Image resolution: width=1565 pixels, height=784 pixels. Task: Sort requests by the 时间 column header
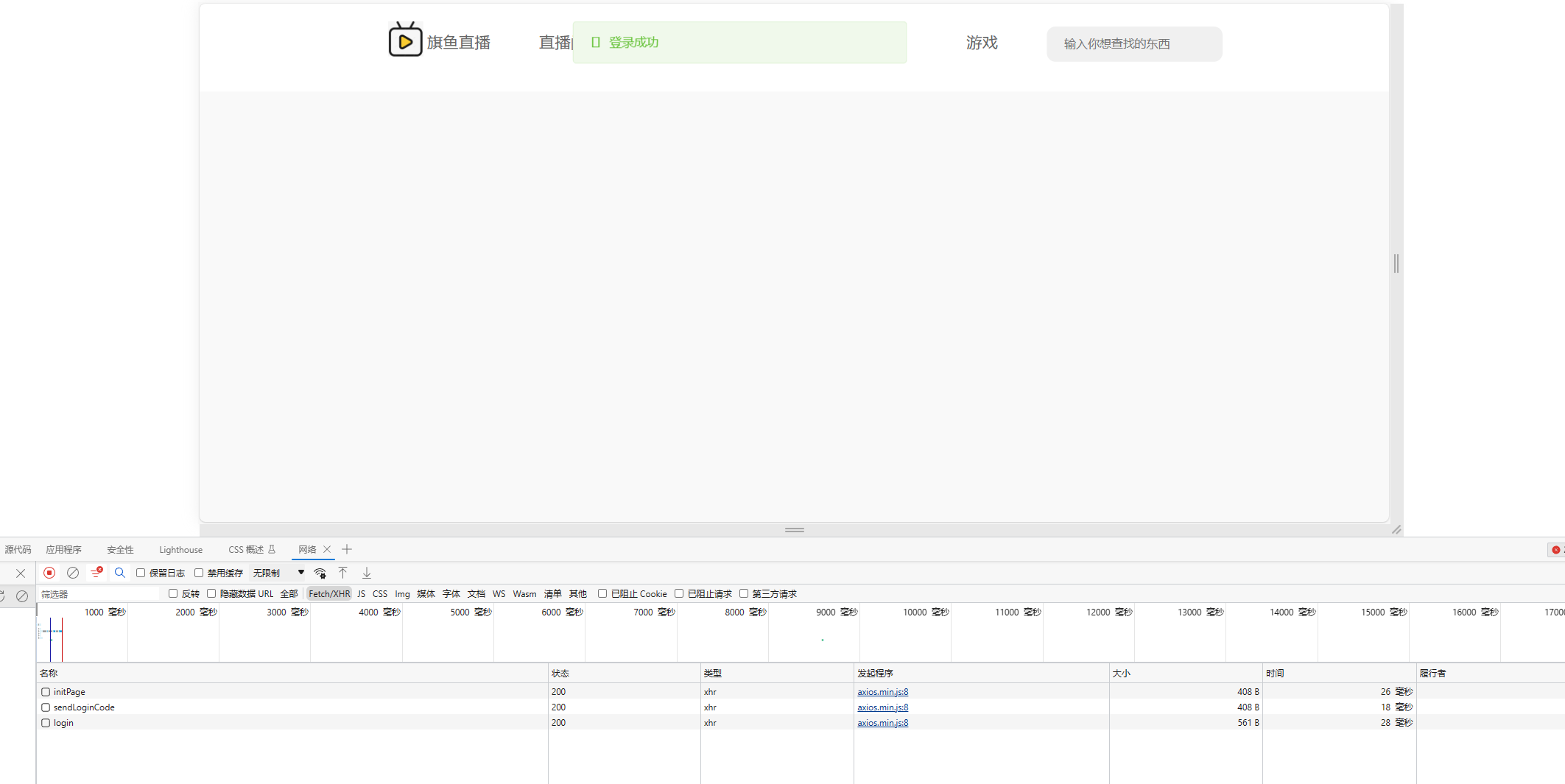[x=1340, y=674]
